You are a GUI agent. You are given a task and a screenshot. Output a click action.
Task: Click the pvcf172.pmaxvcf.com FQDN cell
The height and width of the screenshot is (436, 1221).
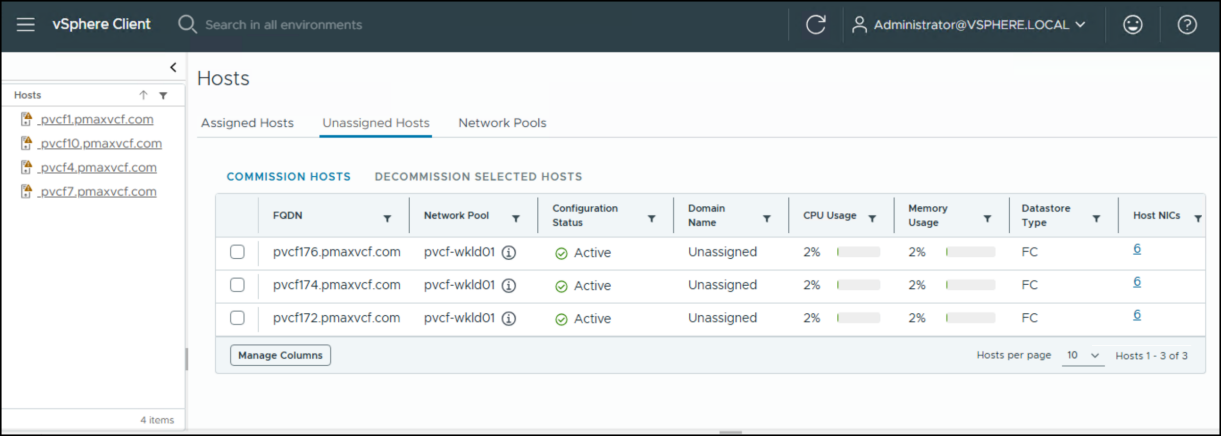337,318
